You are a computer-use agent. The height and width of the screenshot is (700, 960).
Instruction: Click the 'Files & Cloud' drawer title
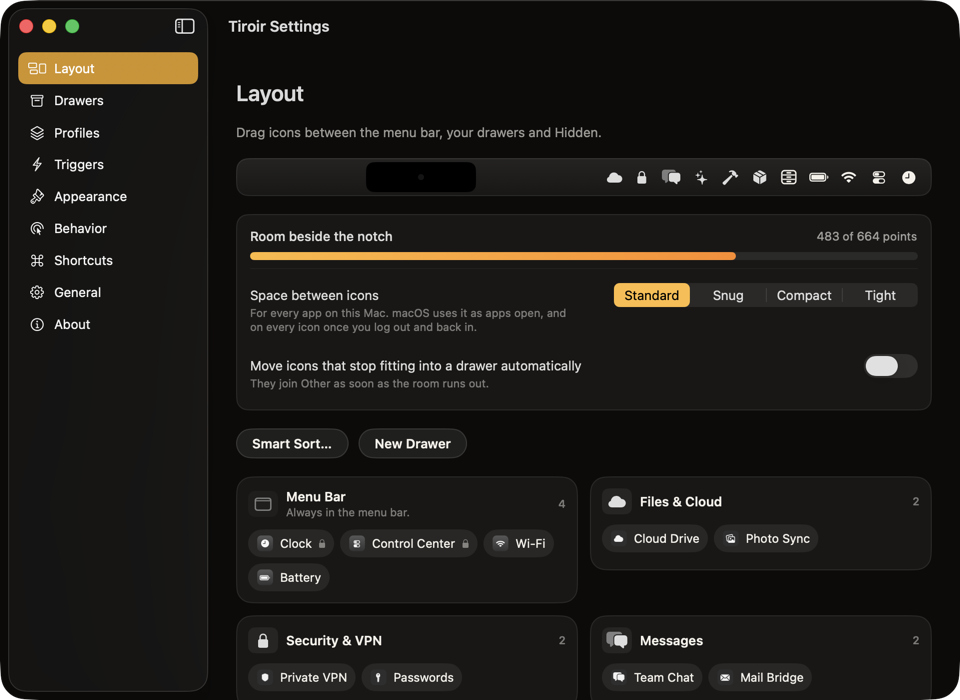click(x=681, y=502)
